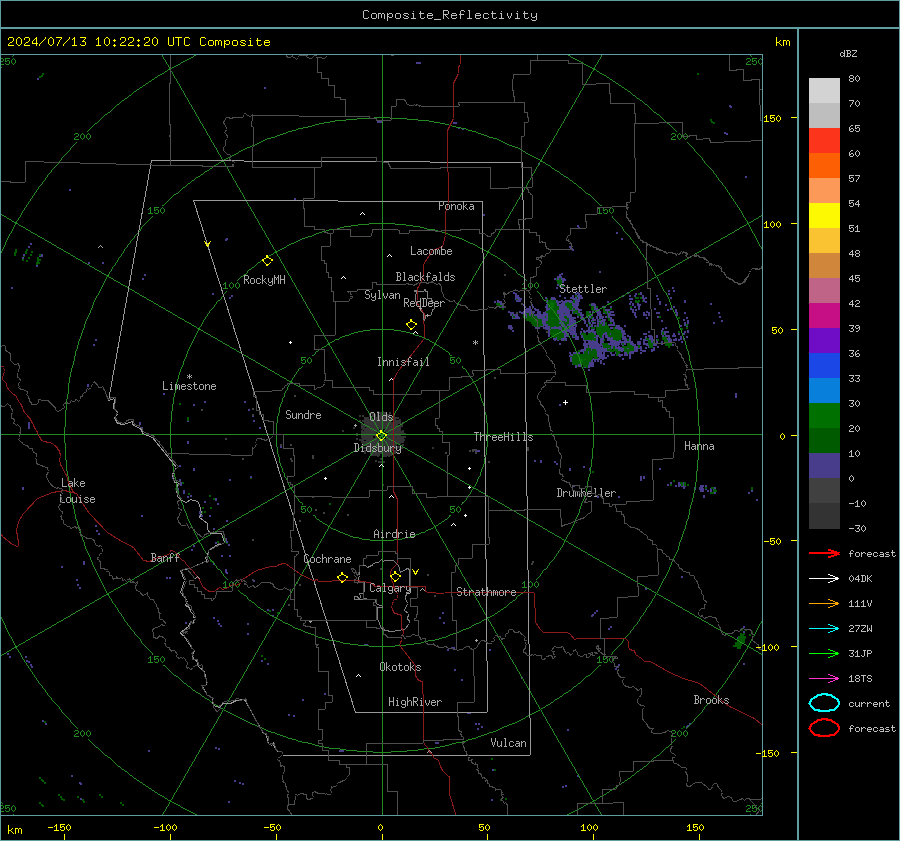Viewport: 900px width, 841px height.
Task: Click the red 60–65 dBZ color swatch
Action: coord(824,141)
